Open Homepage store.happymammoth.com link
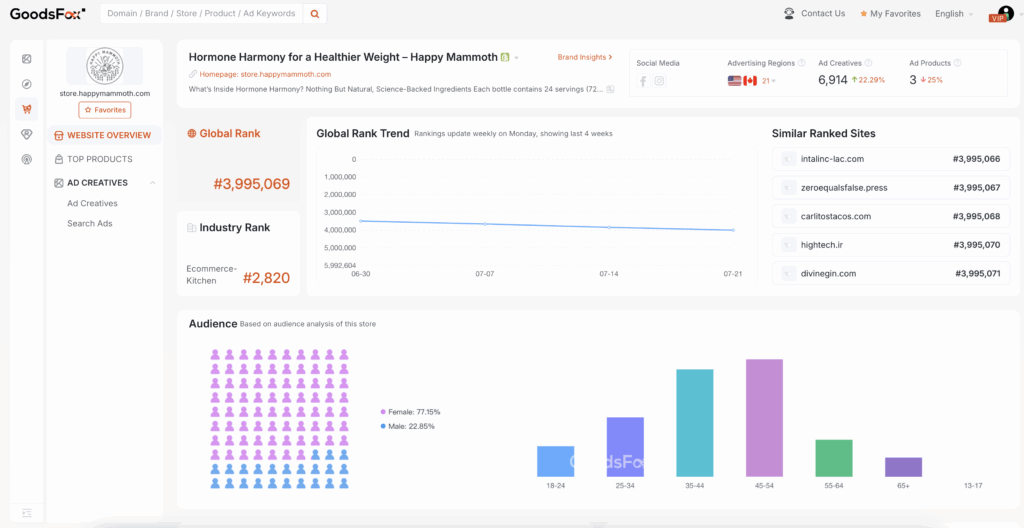This screenshot has height=528, width=1024. coord(265,74)
